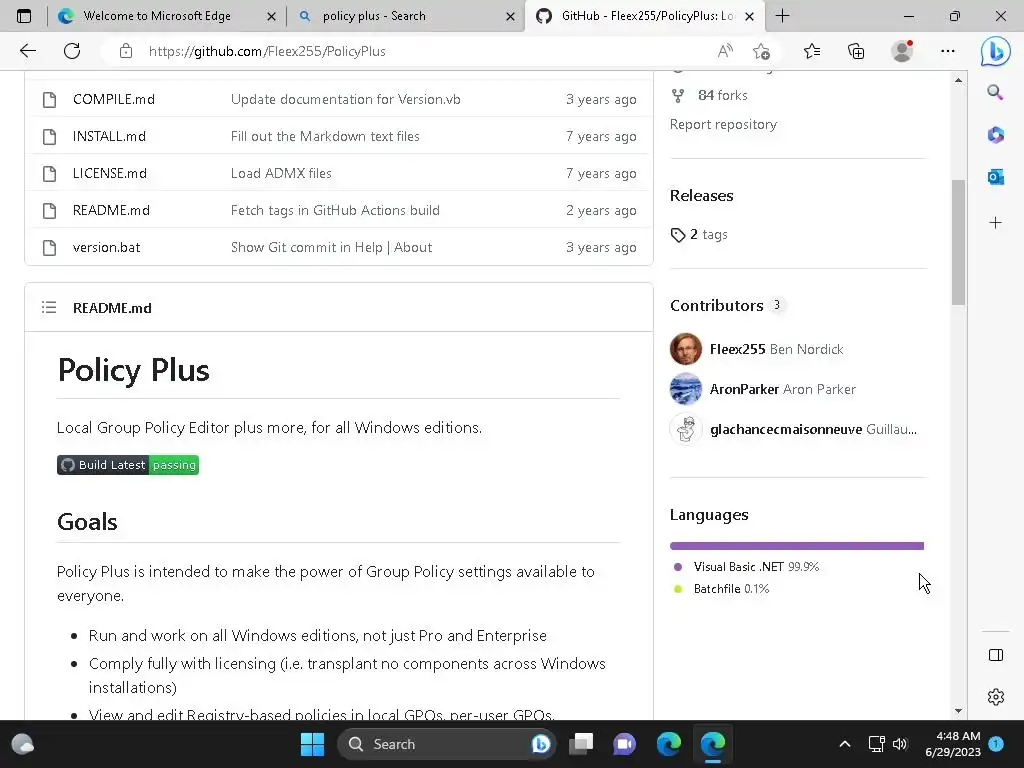This screenshot has height=768, width=1024.
Task: Open commit 'Fill out the Markdown text files'
Action: (x=325, y=136)
